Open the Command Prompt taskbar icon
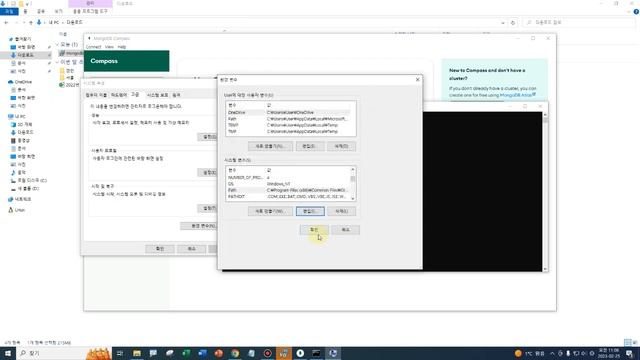Screen dimensions: 640x360 pyautogui.click(x=316, y=353)
